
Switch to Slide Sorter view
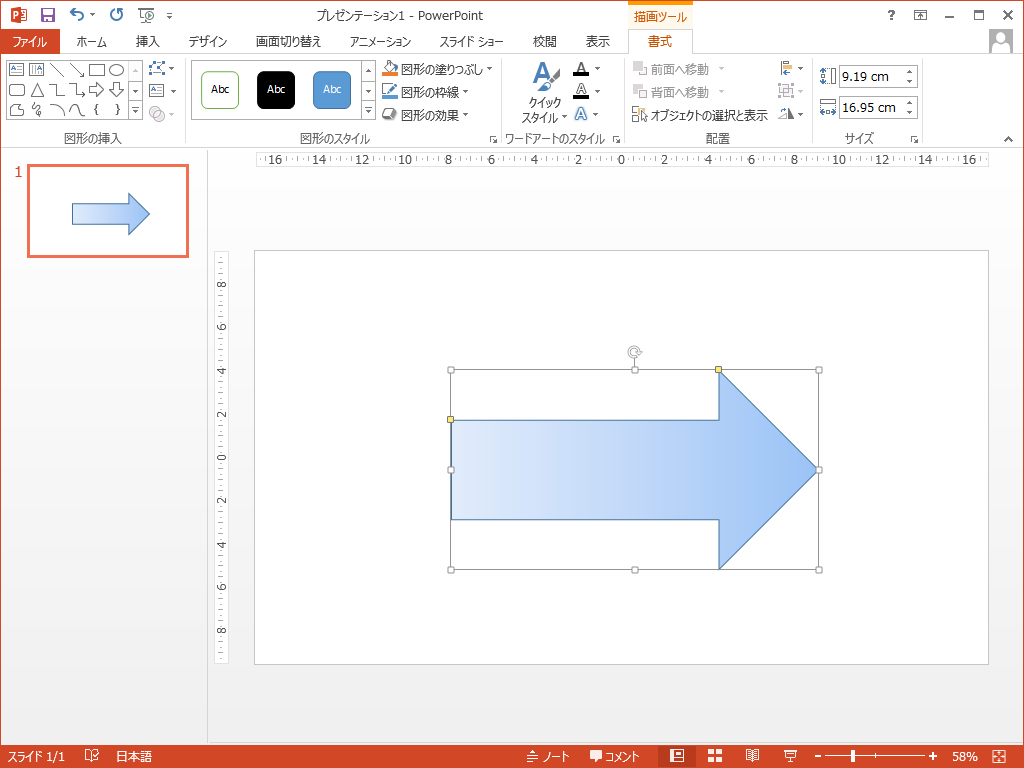click(x=715, y=756)
